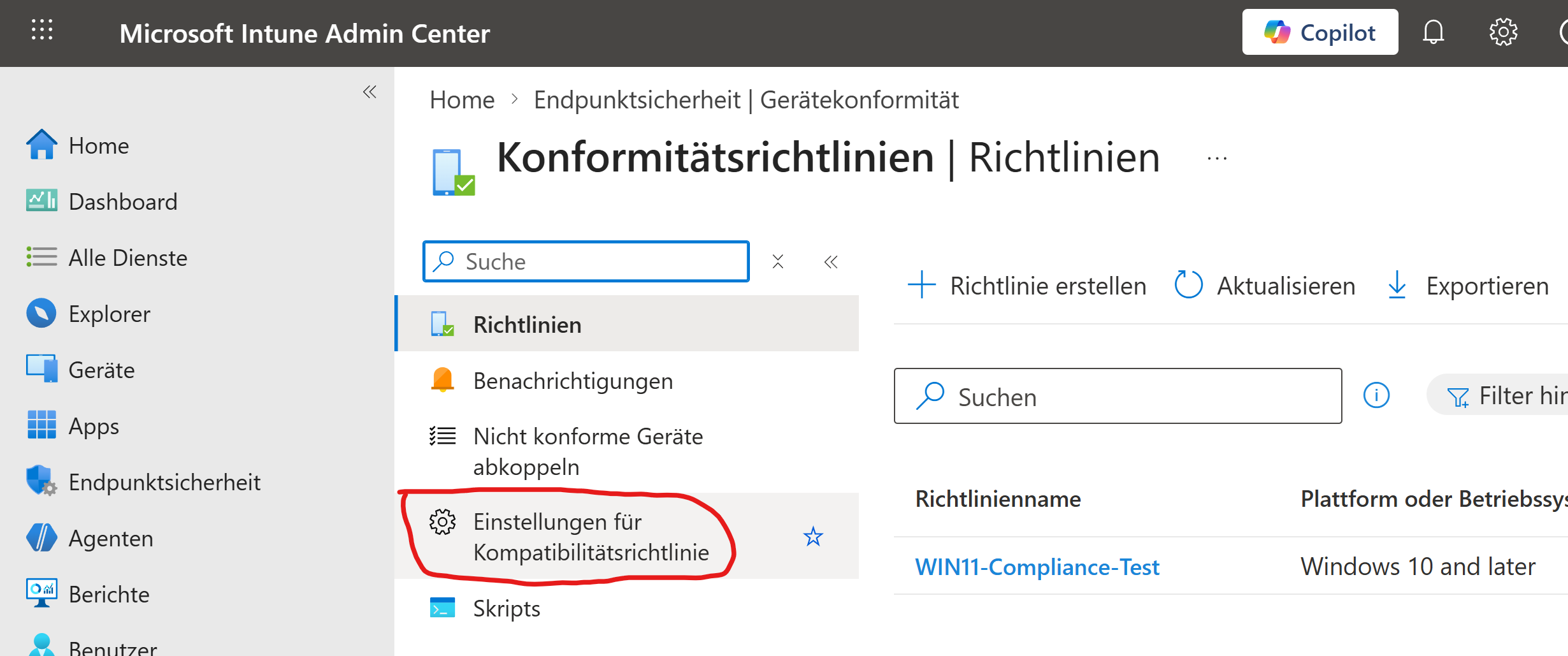
Task: Open portal settings gear icon
Action: (1503, 32)
